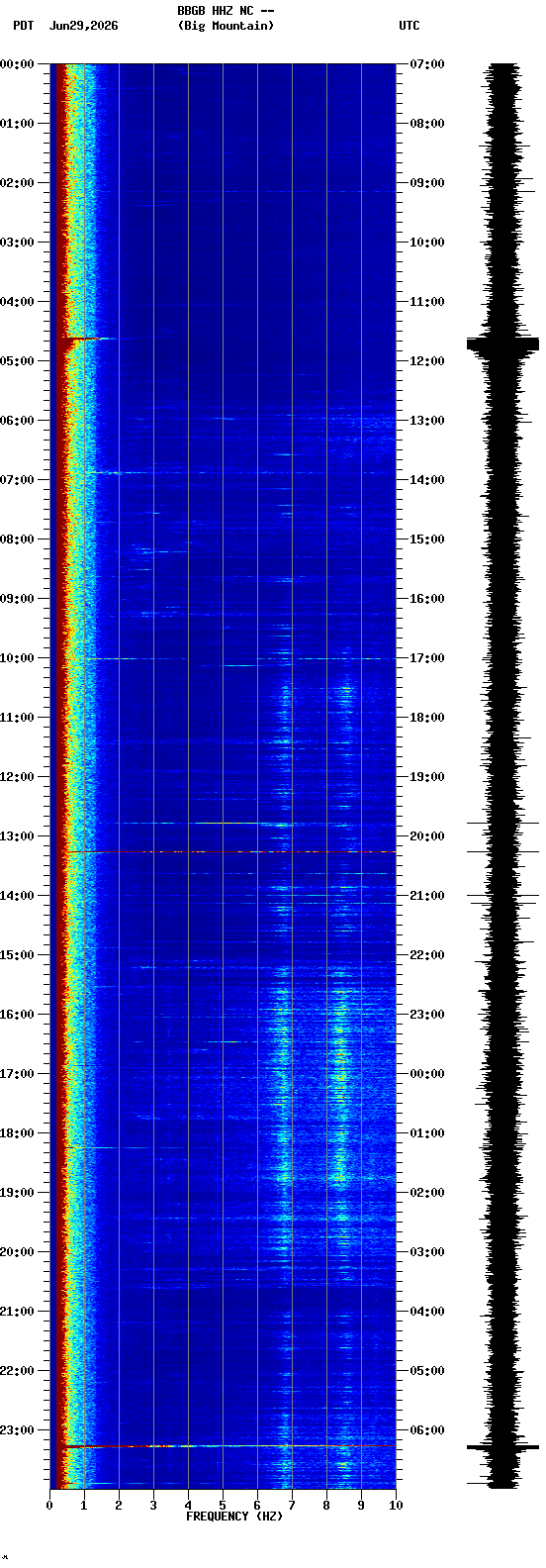Click frequency axis tick label '0'

click(x=49, y=1506)
